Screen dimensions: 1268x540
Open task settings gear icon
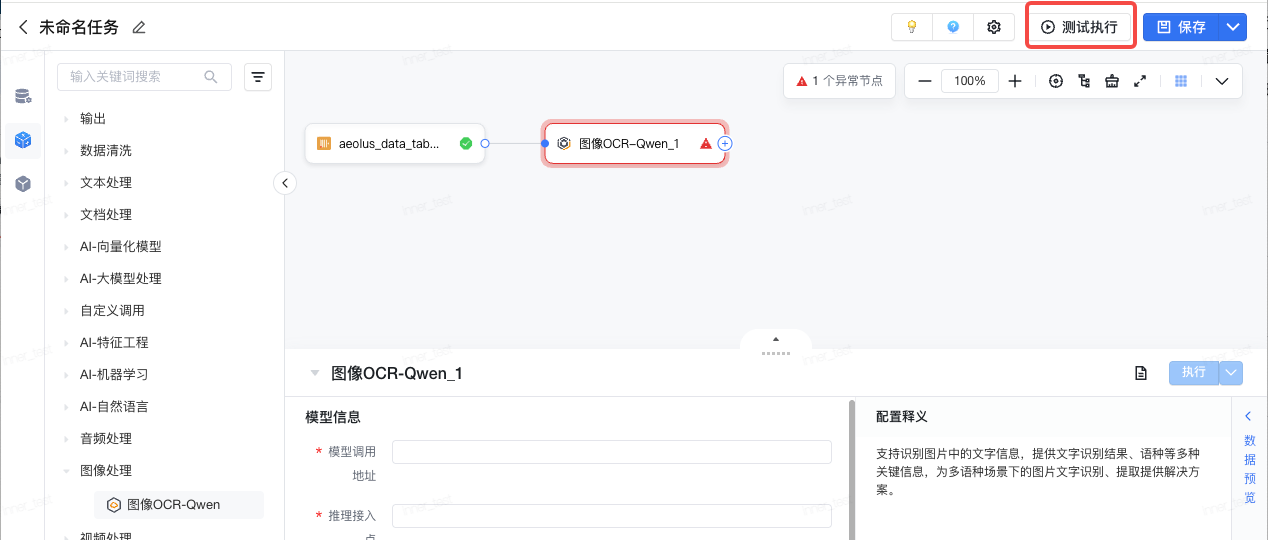[994, 27]
